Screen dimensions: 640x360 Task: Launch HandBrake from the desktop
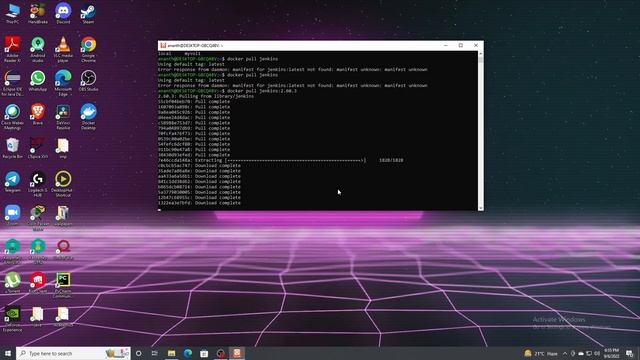[38, 13]
